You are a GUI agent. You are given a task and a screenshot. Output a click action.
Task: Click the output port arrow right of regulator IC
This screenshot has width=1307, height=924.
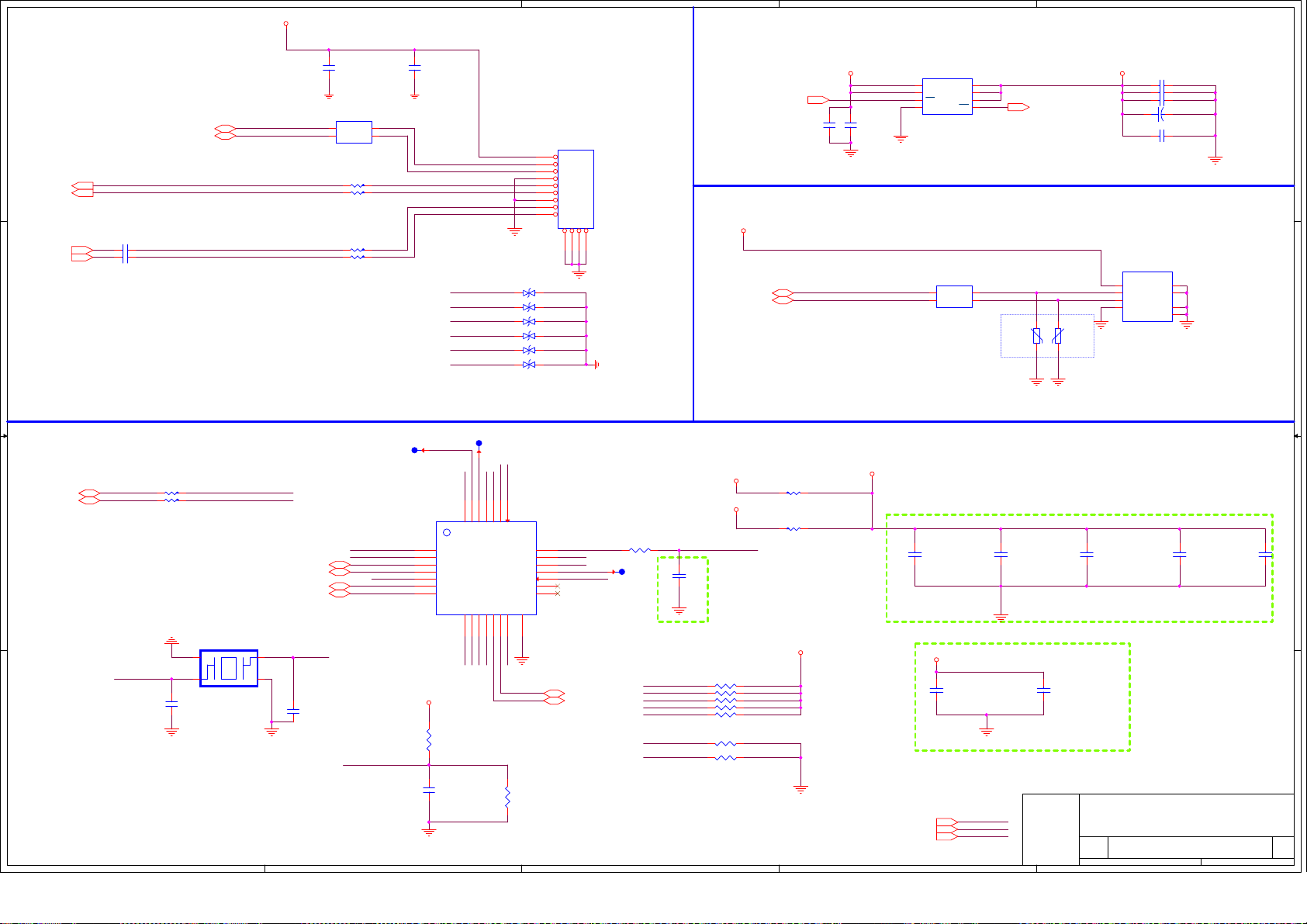1018,107
